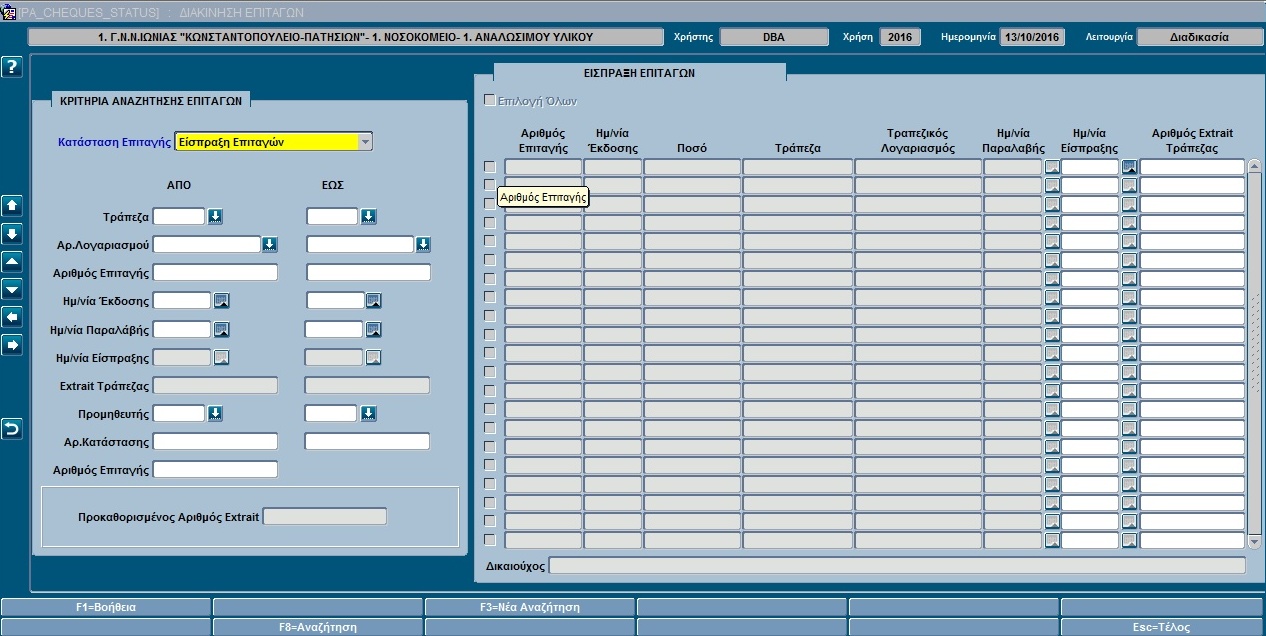Open calendar for Ημ/νία Παραλάβής ΑΠΟ
The image size is (1266, 636).
[222, 329]
